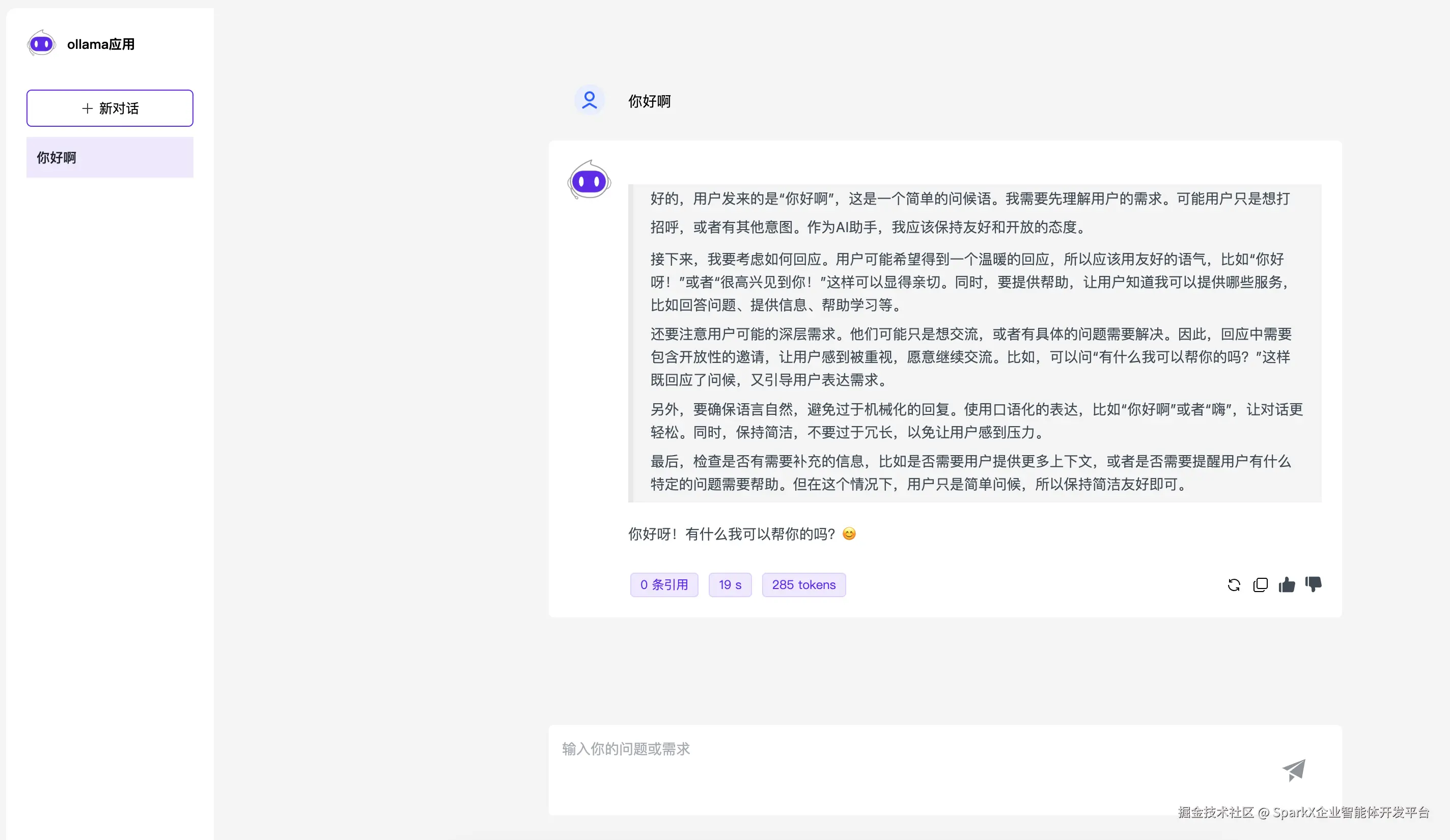Screen dimensions: 1450x840
Task: Click the smiley emoji in the answer
Action: [849, 534]
